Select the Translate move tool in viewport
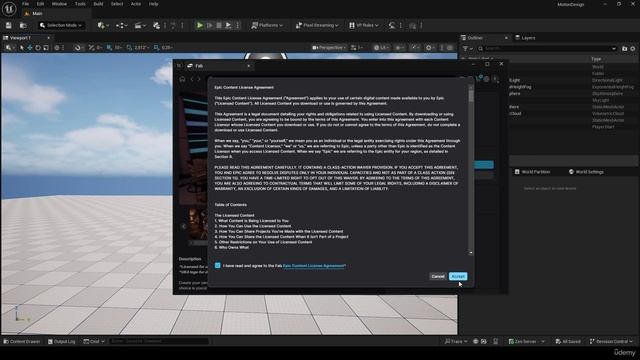 (x=30, y=48)
